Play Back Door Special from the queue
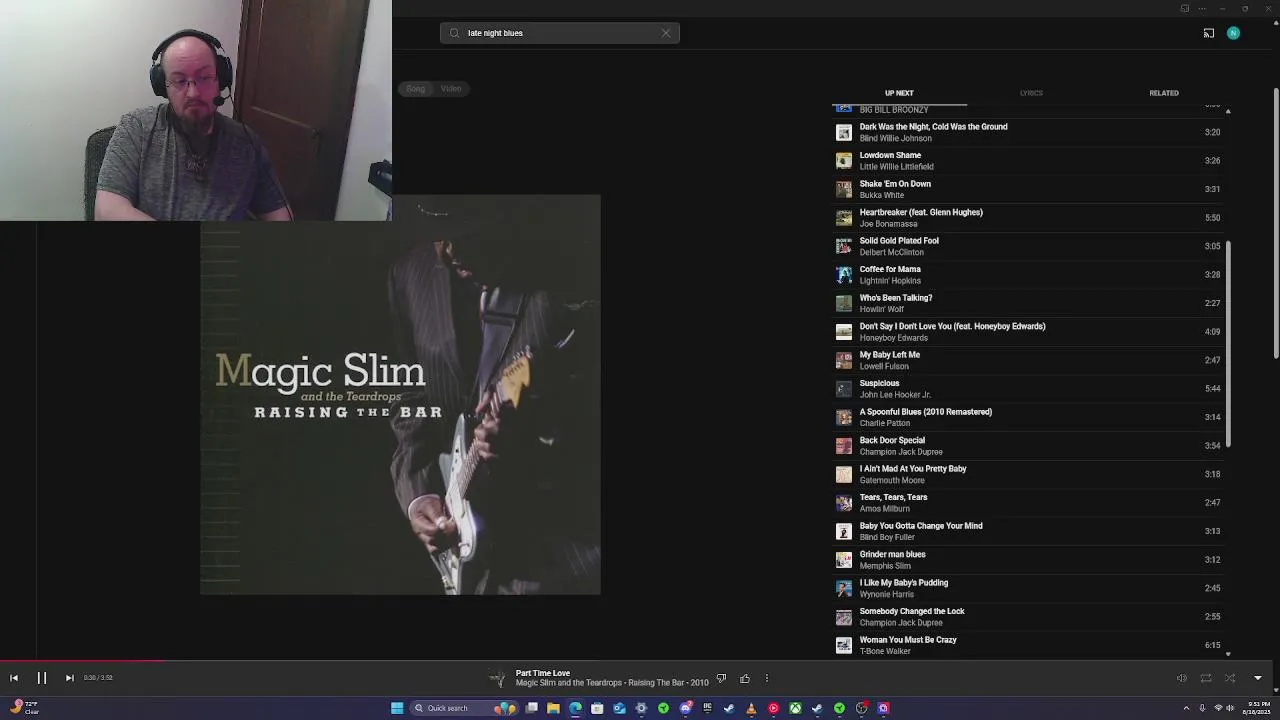The image size is (1280, 720). pos(1028,446)
